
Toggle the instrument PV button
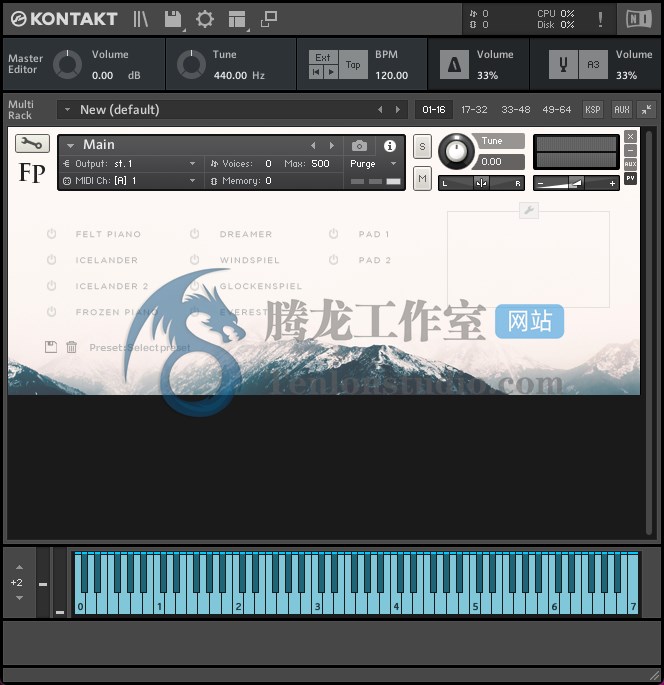click(x=630, y=178)
